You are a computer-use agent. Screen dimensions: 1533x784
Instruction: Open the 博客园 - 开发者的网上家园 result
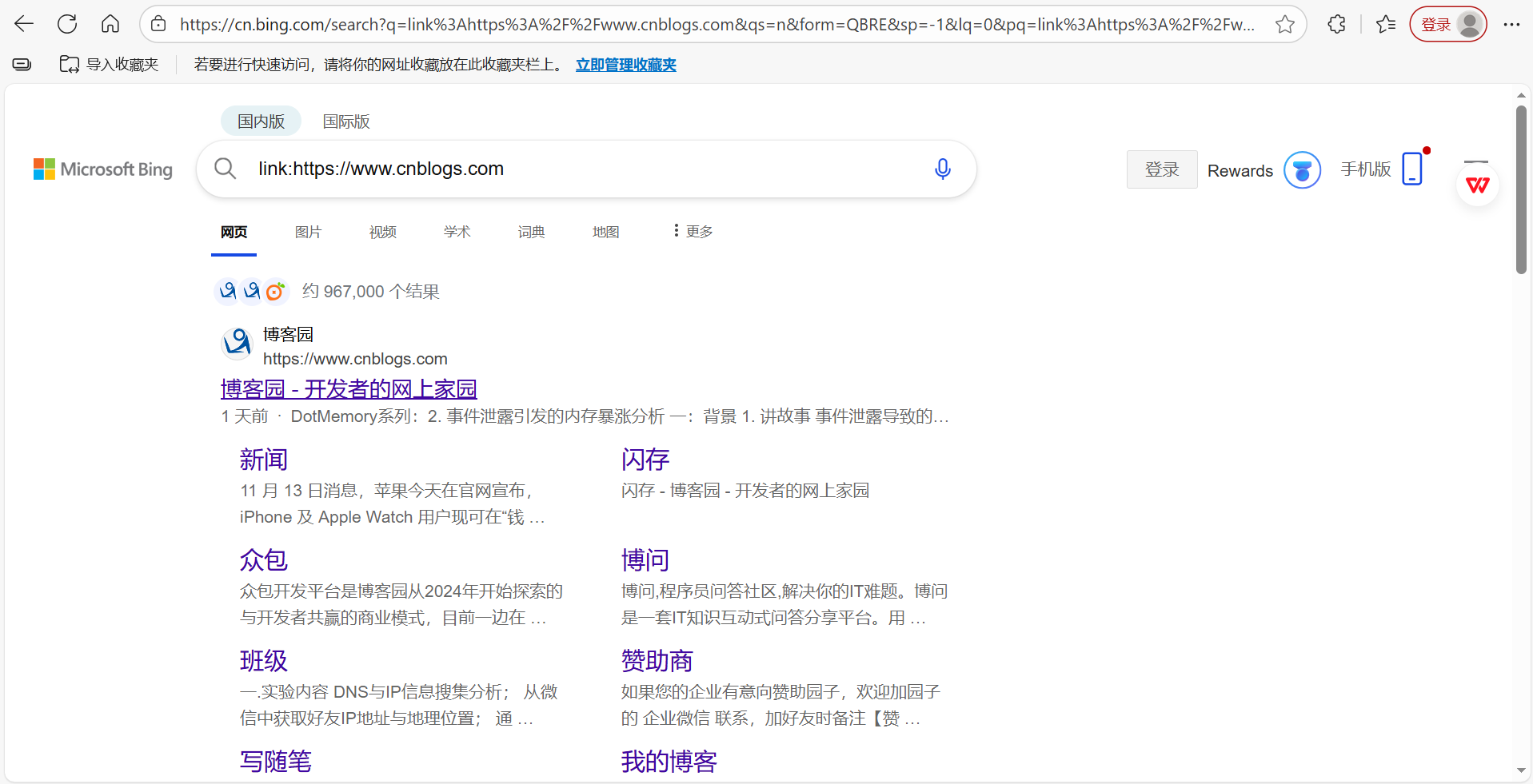tap(348, 388)
